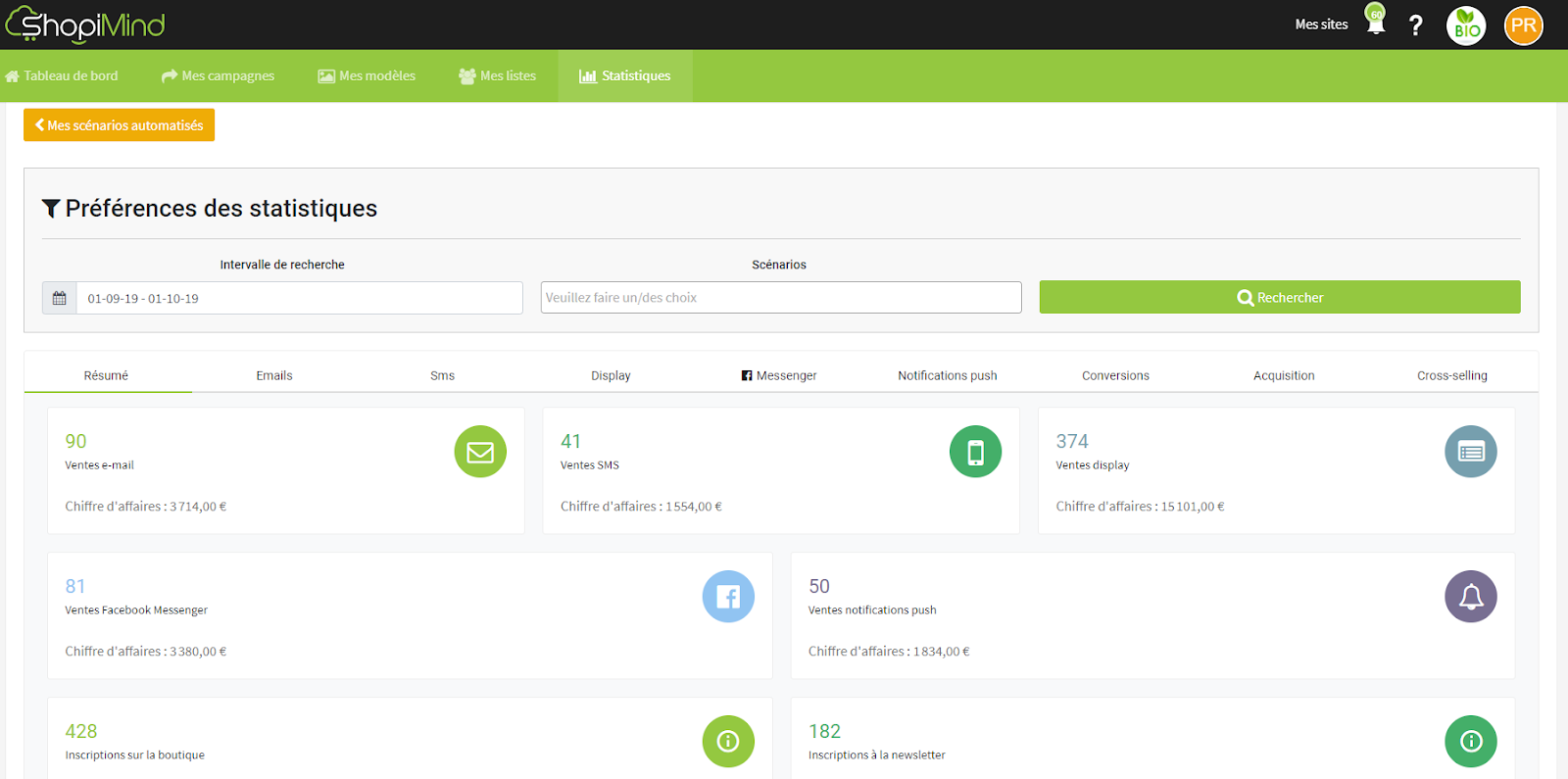The height and width of the screenshot is (779, 1568).
Task: Click the 90 Ventes e-mail value
Action: click(x=75, y=441)
